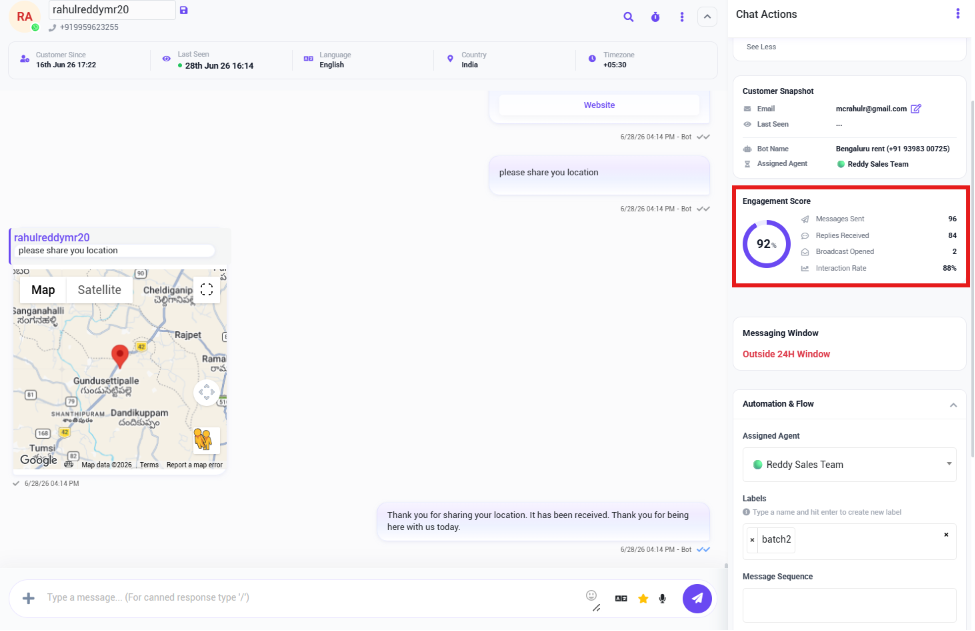Image resolution: width=975 pixels, height=631 pixels.
Task: Click the Replies Received count 84
Action: 952,236
